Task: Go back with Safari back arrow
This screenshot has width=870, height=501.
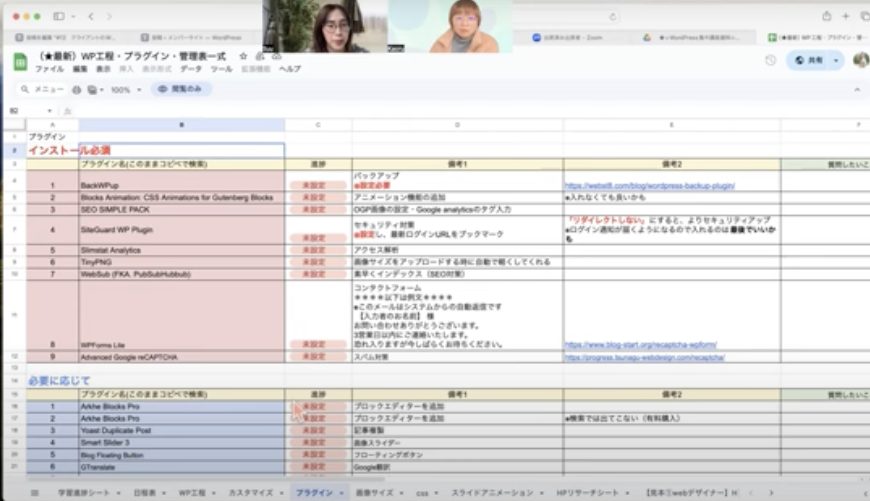Action: 92,16
